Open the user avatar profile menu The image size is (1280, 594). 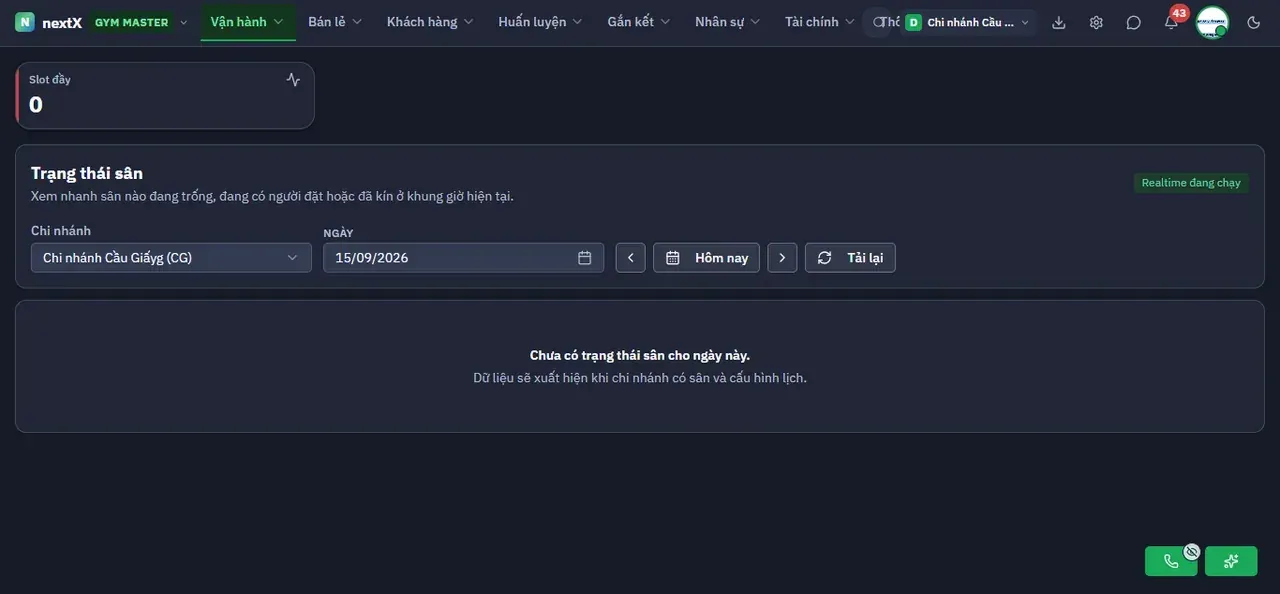coord(1212,22)
